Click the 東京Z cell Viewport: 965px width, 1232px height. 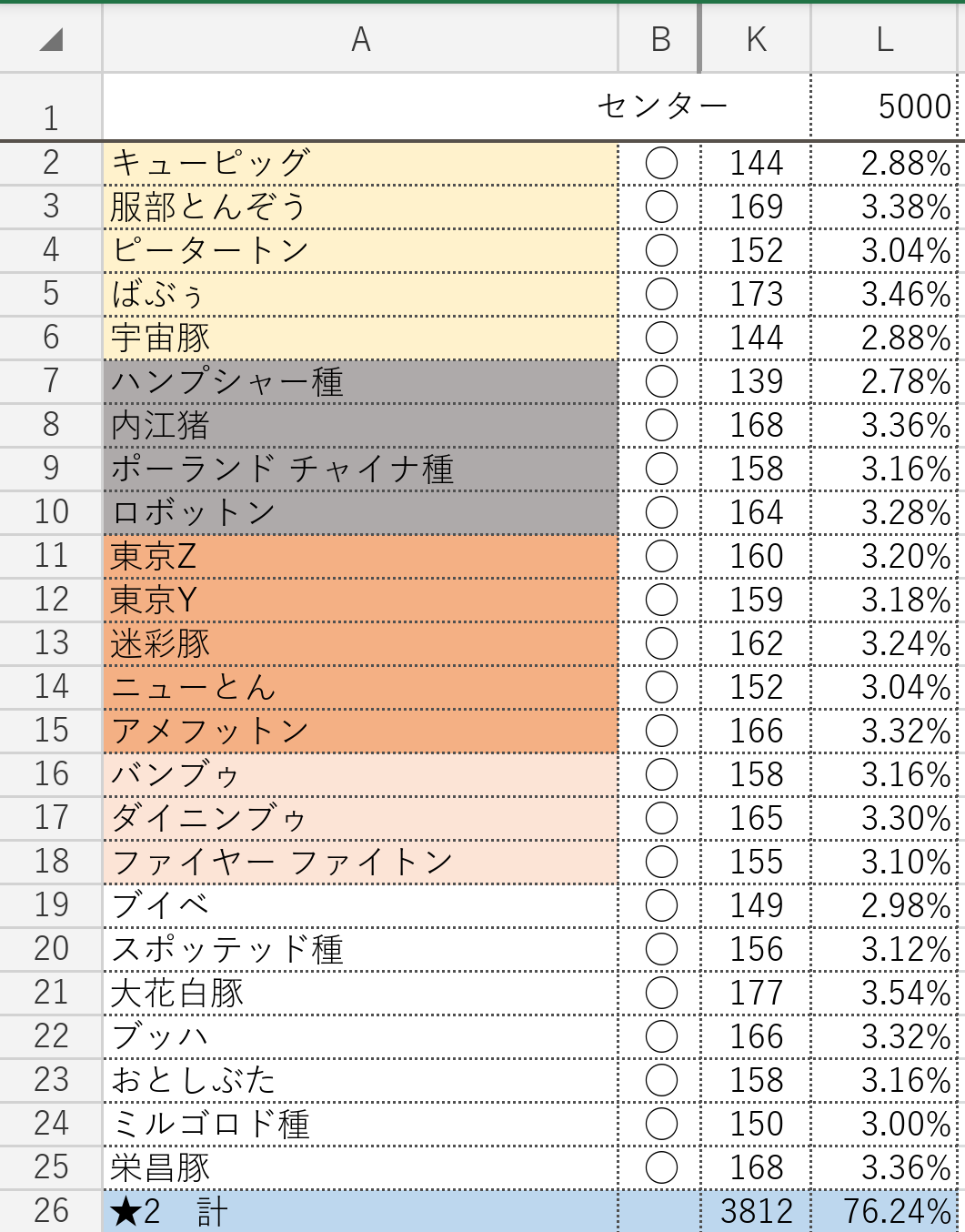pyautogui.click(x=360, y=556)
